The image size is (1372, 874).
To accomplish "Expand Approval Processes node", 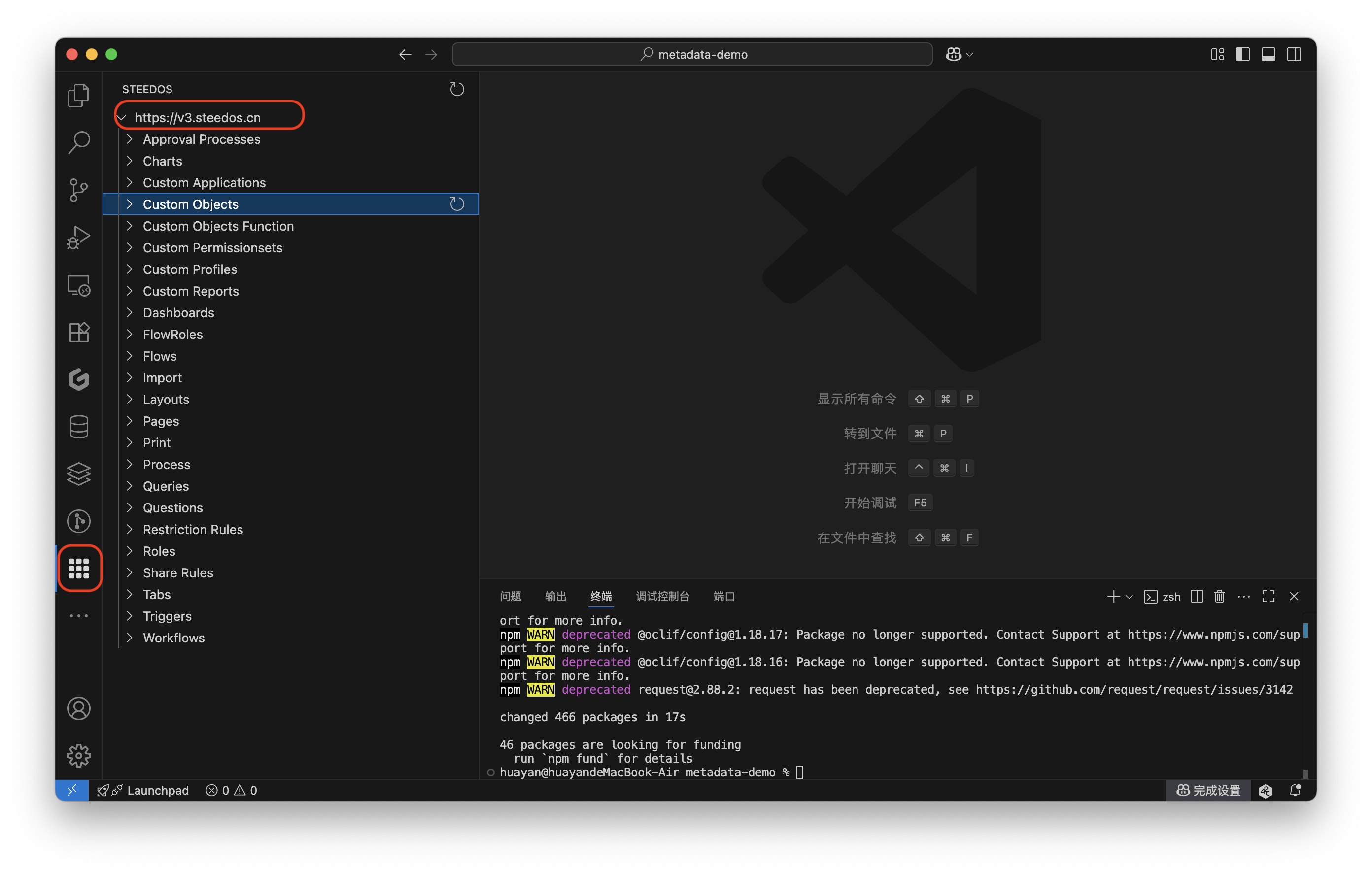I will coord(129,139).
